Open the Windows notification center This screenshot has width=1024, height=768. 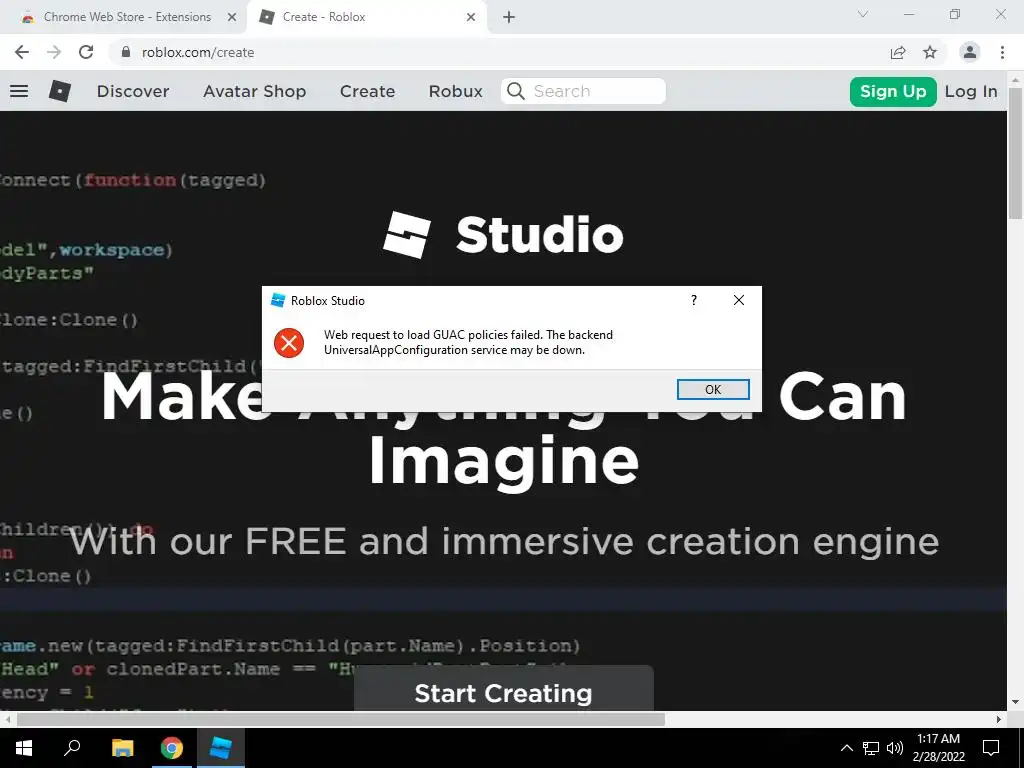(x=991, y=748)
